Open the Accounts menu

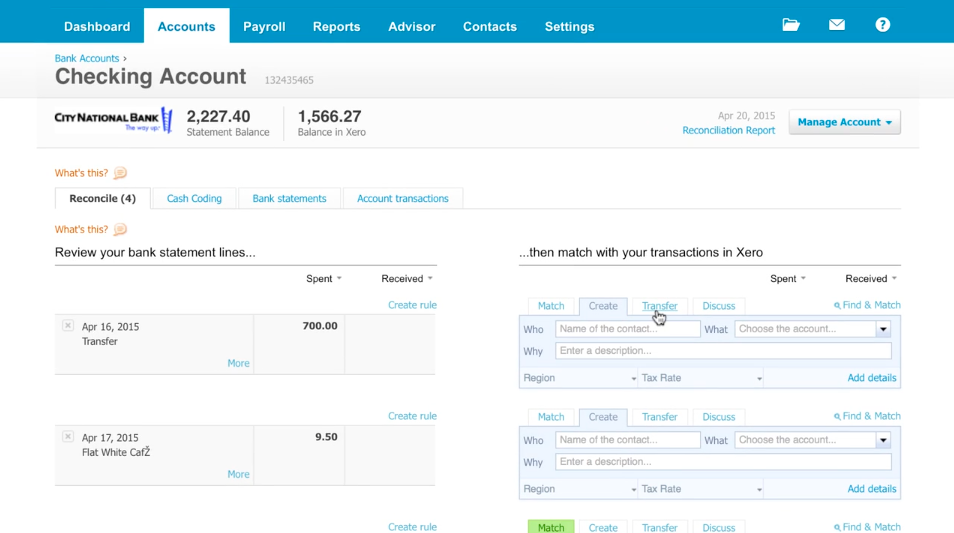point(186,27)
